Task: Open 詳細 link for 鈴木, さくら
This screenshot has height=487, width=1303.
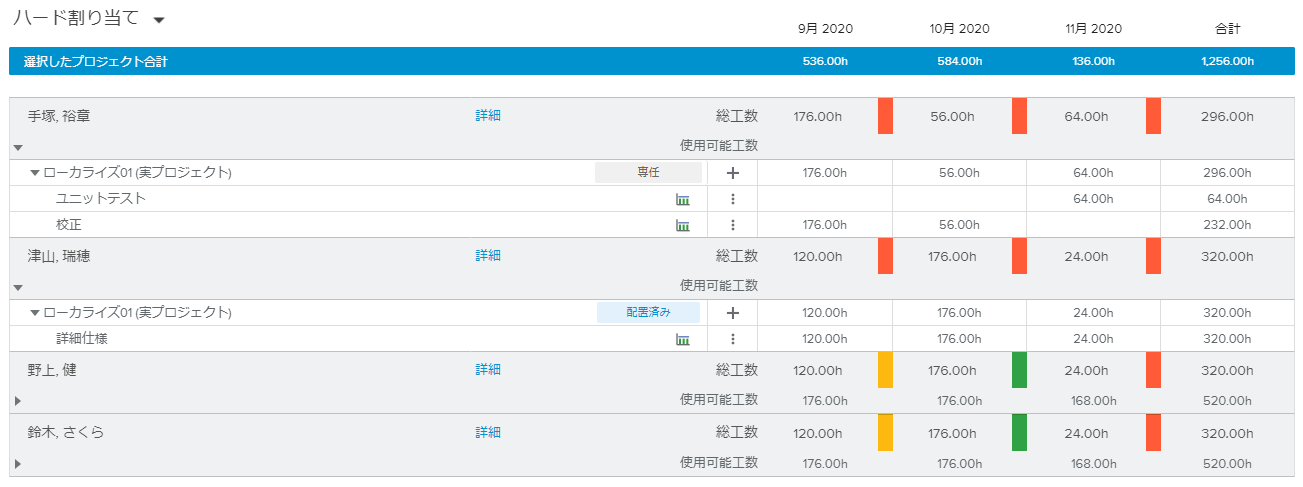Action: click(488, 433)
